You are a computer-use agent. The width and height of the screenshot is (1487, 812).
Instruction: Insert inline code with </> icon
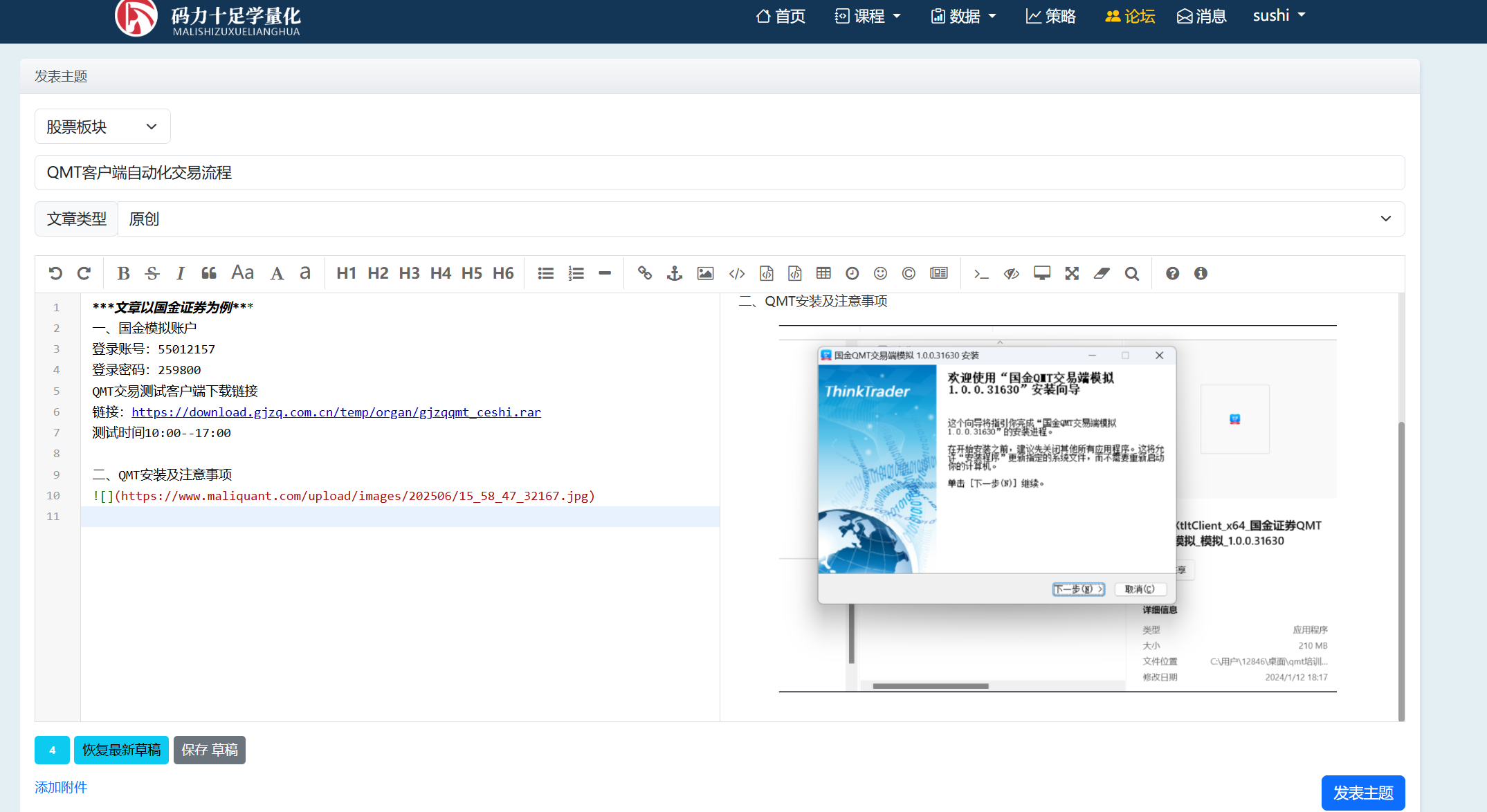[x=737, y=273]
